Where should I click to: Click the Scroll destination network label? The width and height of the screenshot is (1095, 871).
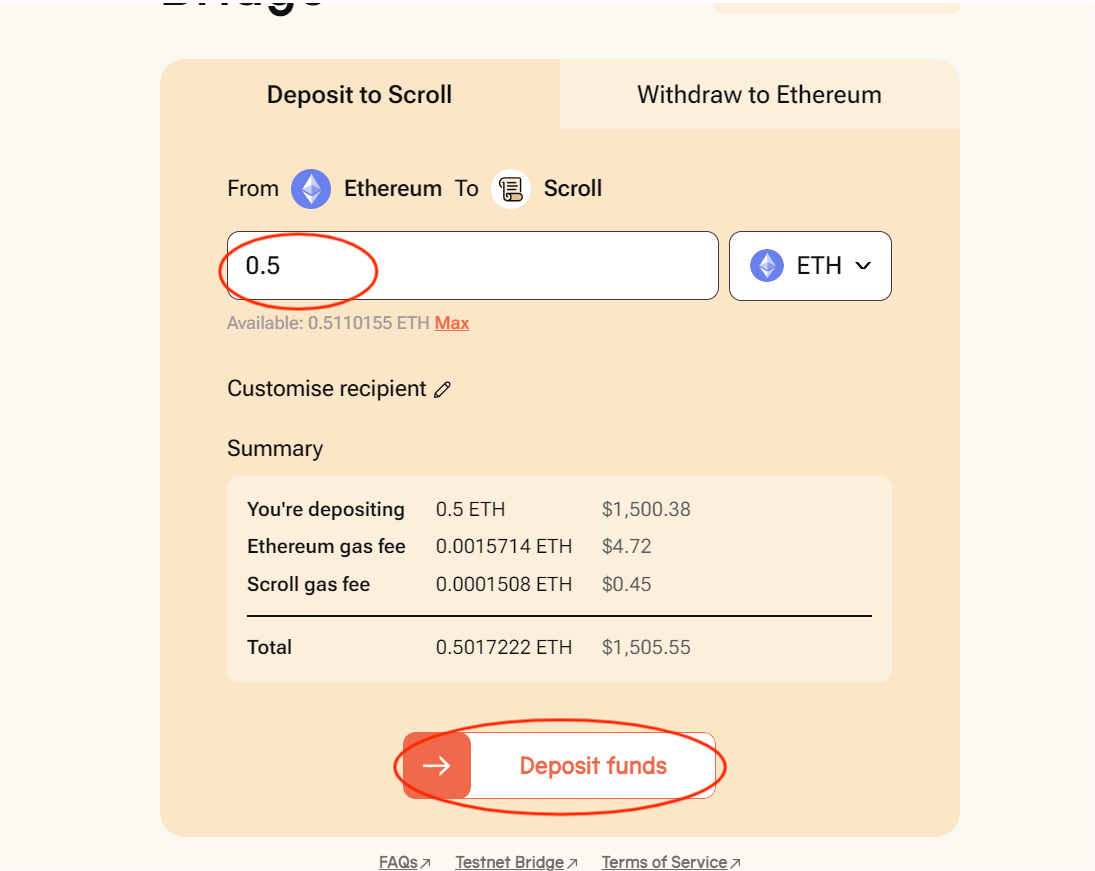tap(573, 189)
